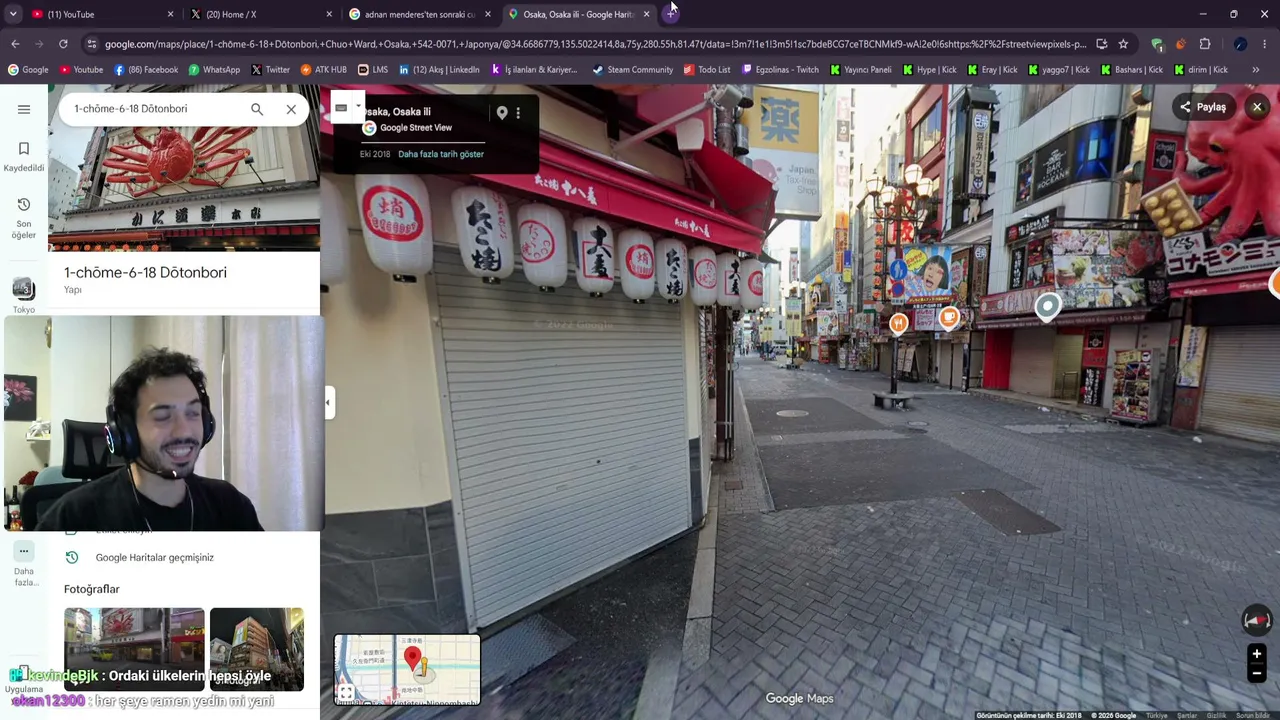Click into the 1-chōme-6-18 Dōtonbori search field
Viewport: 1280px width, 720px height.
pos(155,109)
